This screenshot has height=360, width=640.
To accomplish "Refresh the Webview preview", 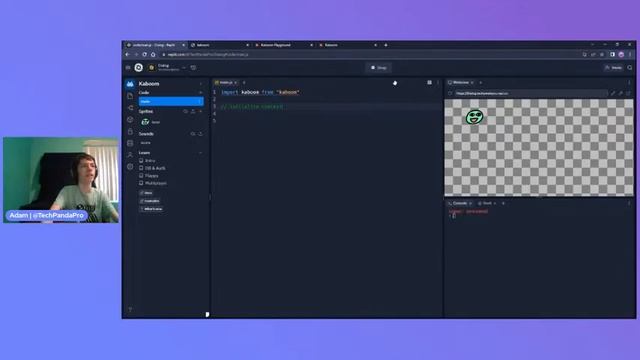I will point(450,93).
